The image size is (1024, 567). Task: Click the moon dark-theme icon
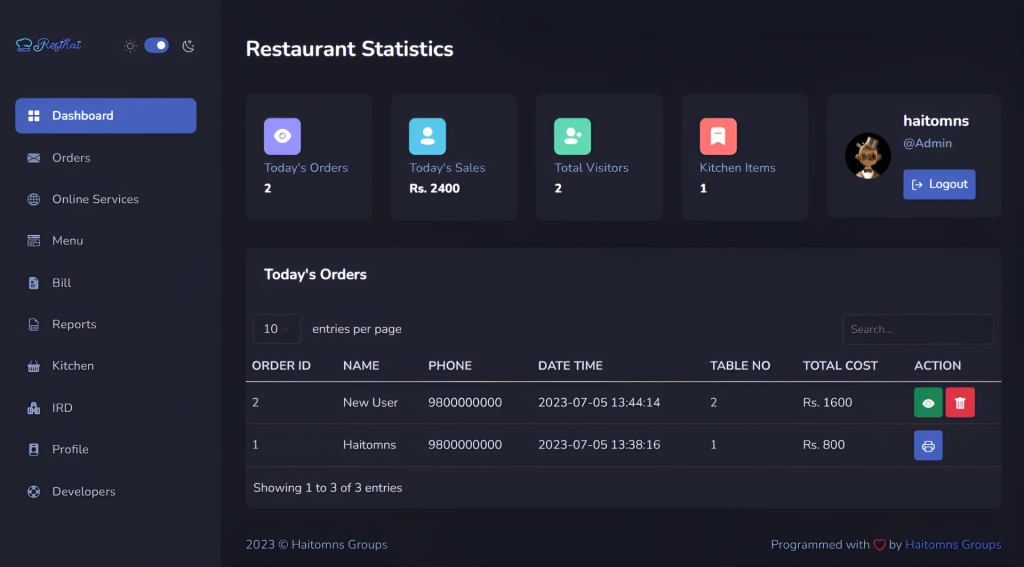point(188,46)
